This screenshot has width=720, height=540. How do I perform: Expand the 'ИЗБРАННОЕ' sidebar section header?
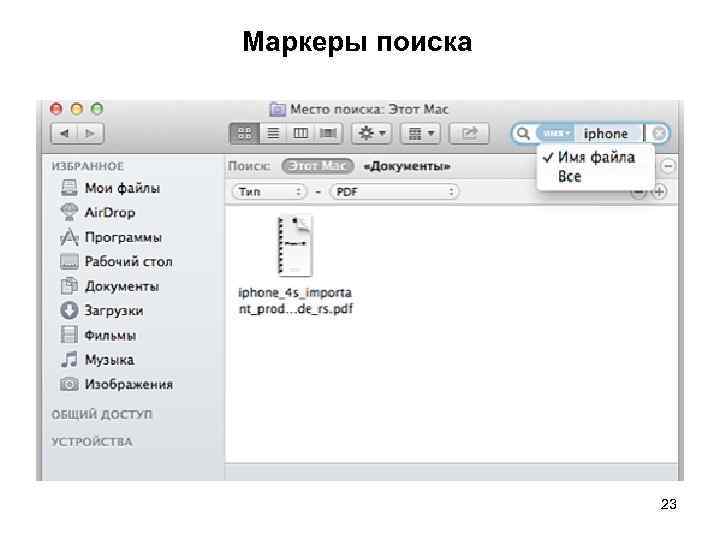(x=88, y=166)
